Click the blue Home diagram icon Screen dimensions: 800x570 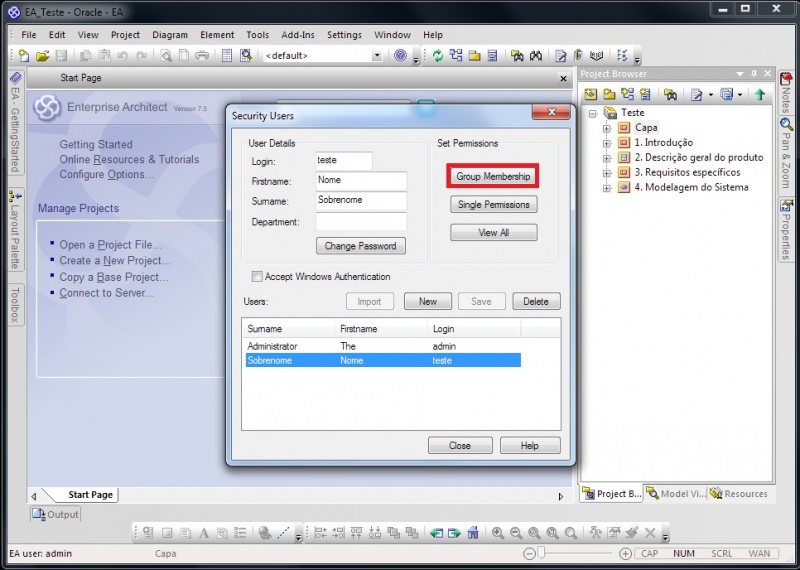473,533
